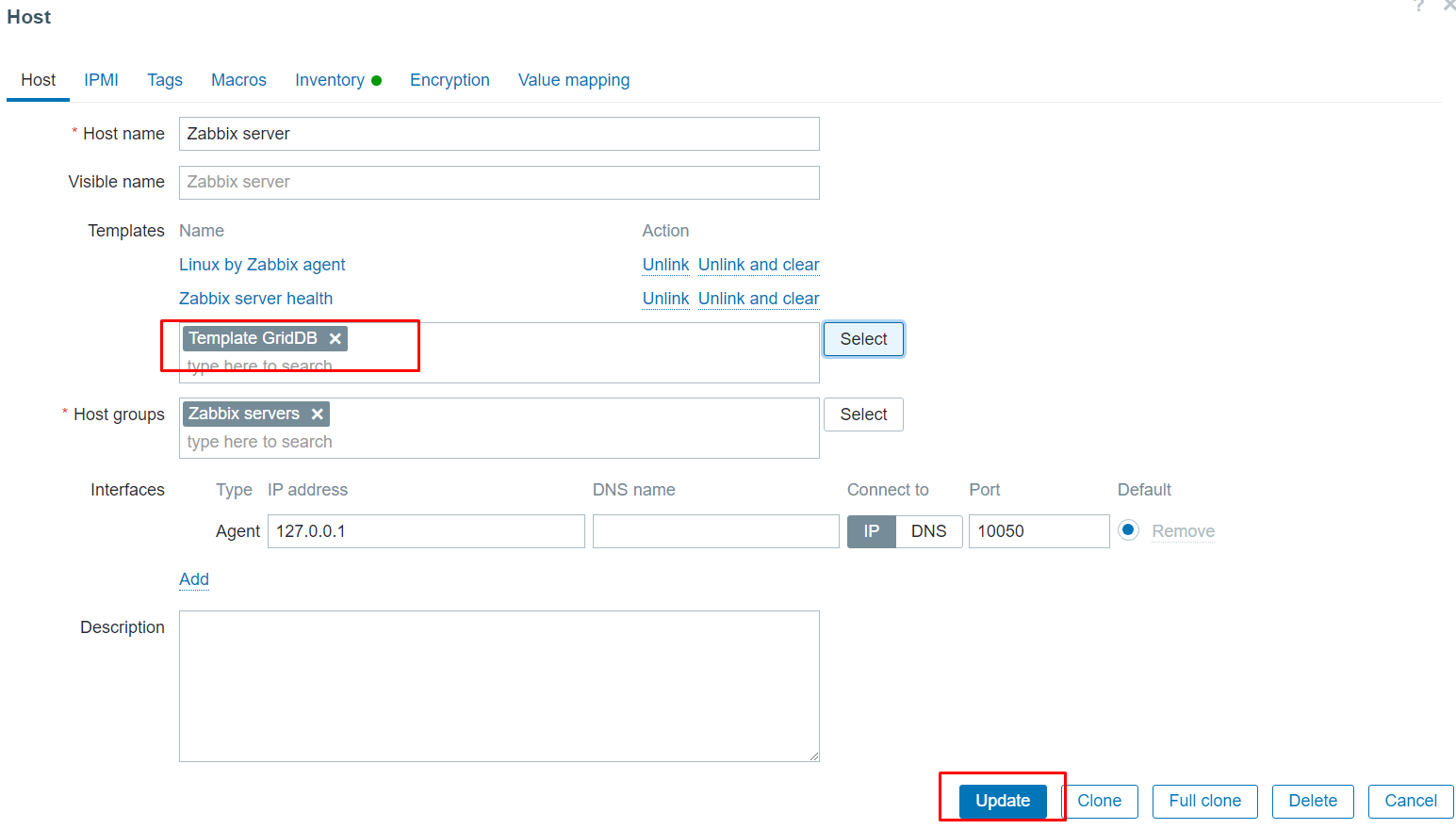Click into the Host name field

tap(499, 134)
